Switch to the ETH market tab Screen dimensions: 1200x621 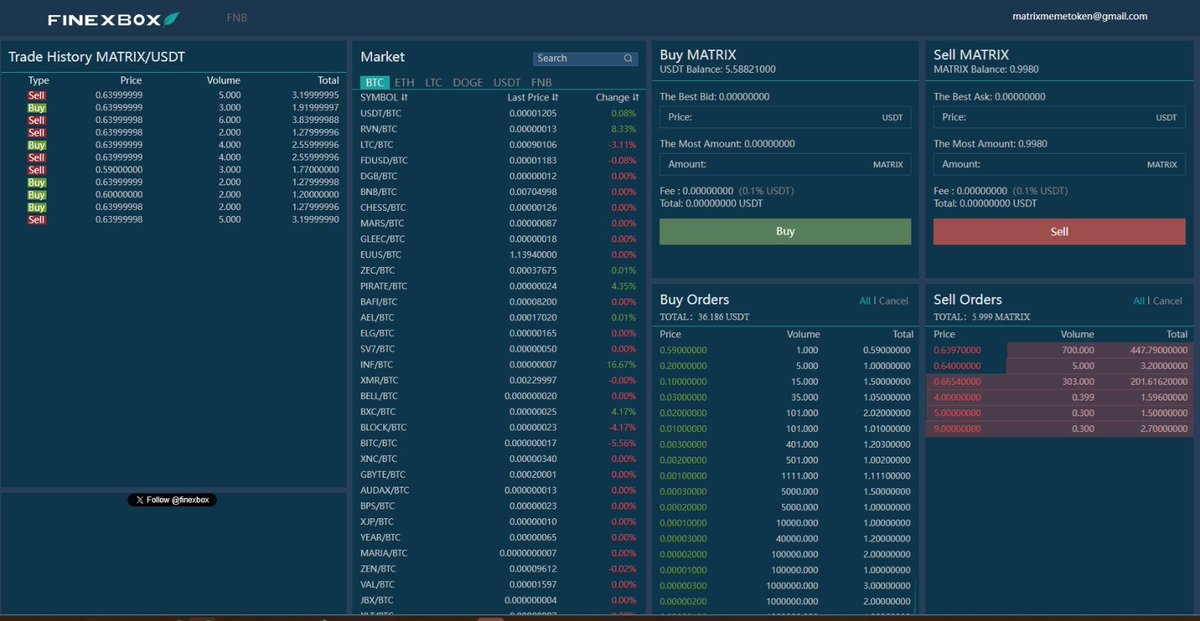pyautogui.click(x=404, y=82)
